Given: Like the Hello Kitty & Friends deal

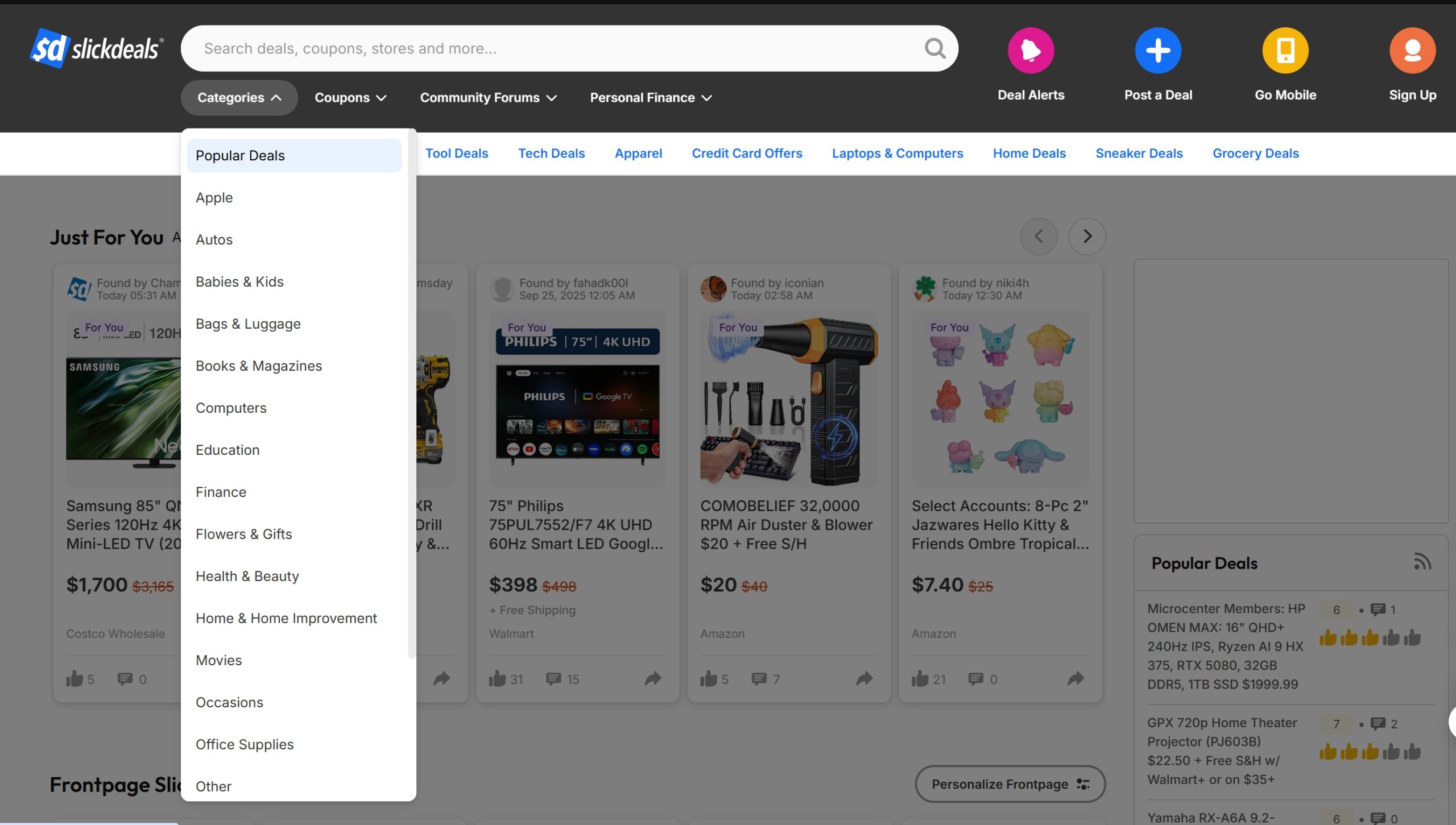Looking at the screenshot, I should coord(920,678).
